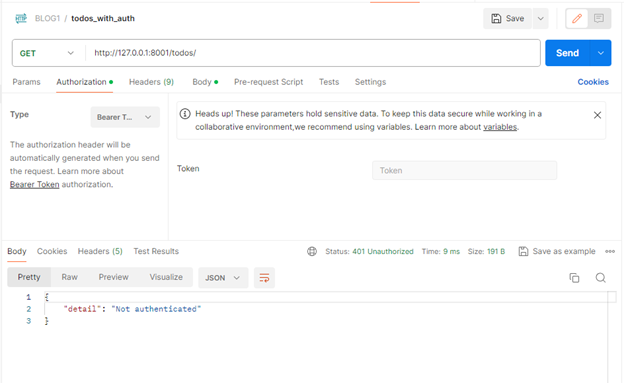Switch to the Headers (9) request tab
This screenshot has width=624, height=383.
pos(151,82)
